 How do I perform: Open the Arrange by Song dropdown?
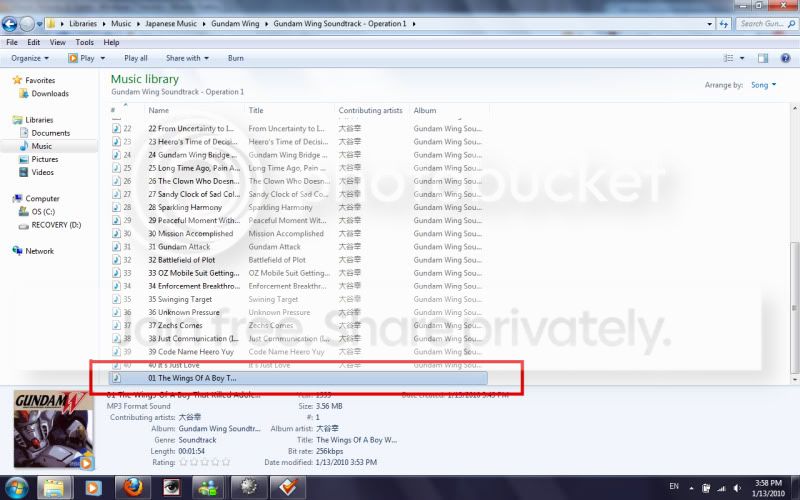[x=763, y=85]
